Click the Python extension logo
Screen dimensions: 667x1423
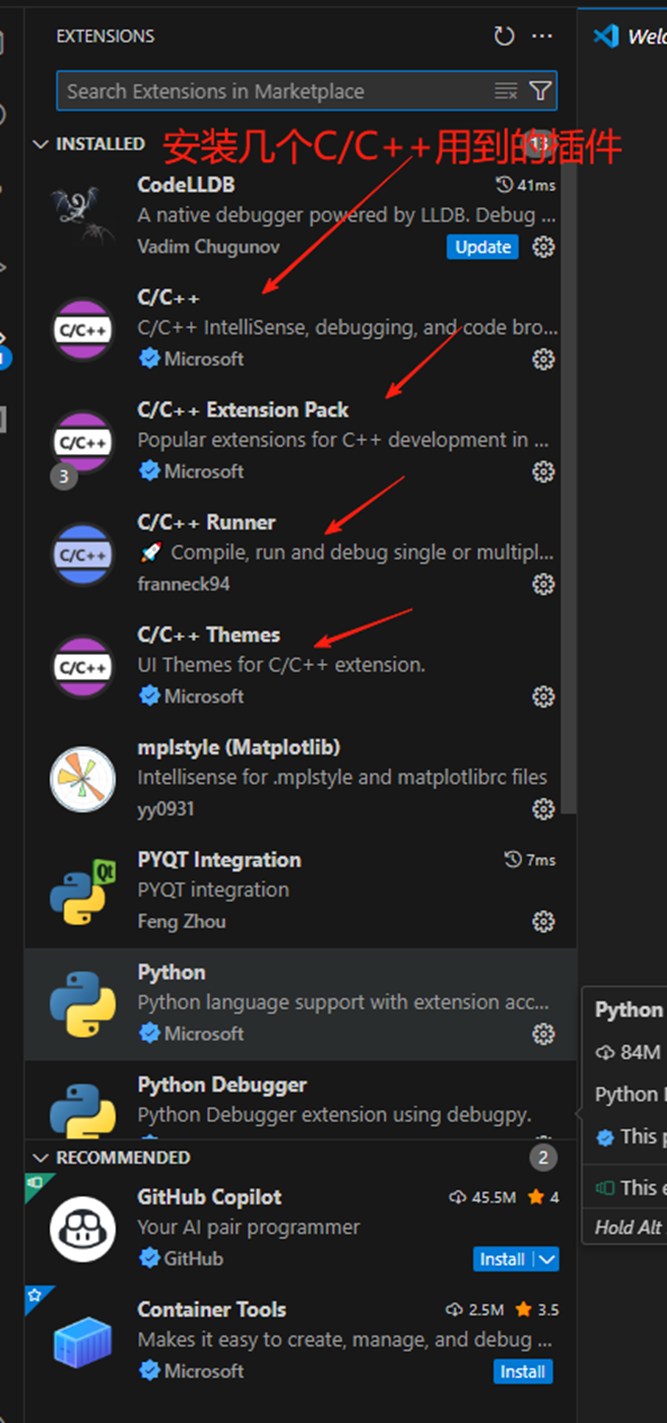click(83, 1004)
